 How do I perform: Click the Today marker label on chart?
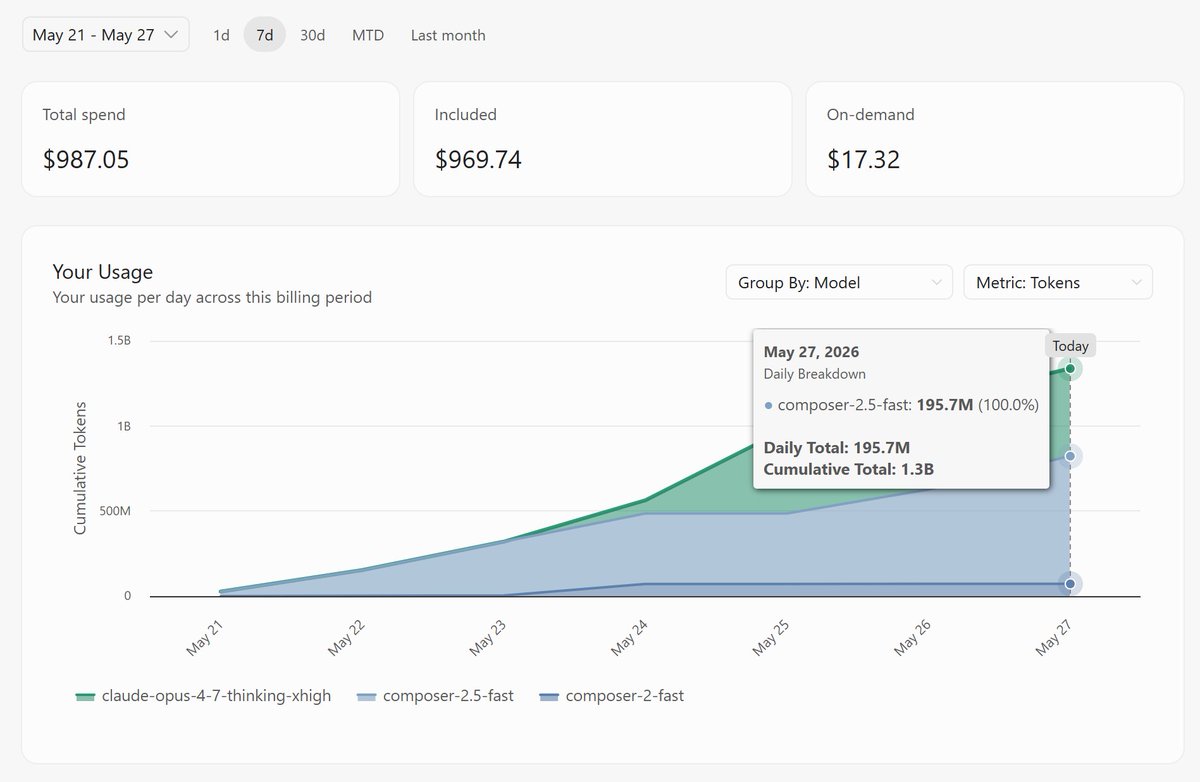[x=1070, y=346]
